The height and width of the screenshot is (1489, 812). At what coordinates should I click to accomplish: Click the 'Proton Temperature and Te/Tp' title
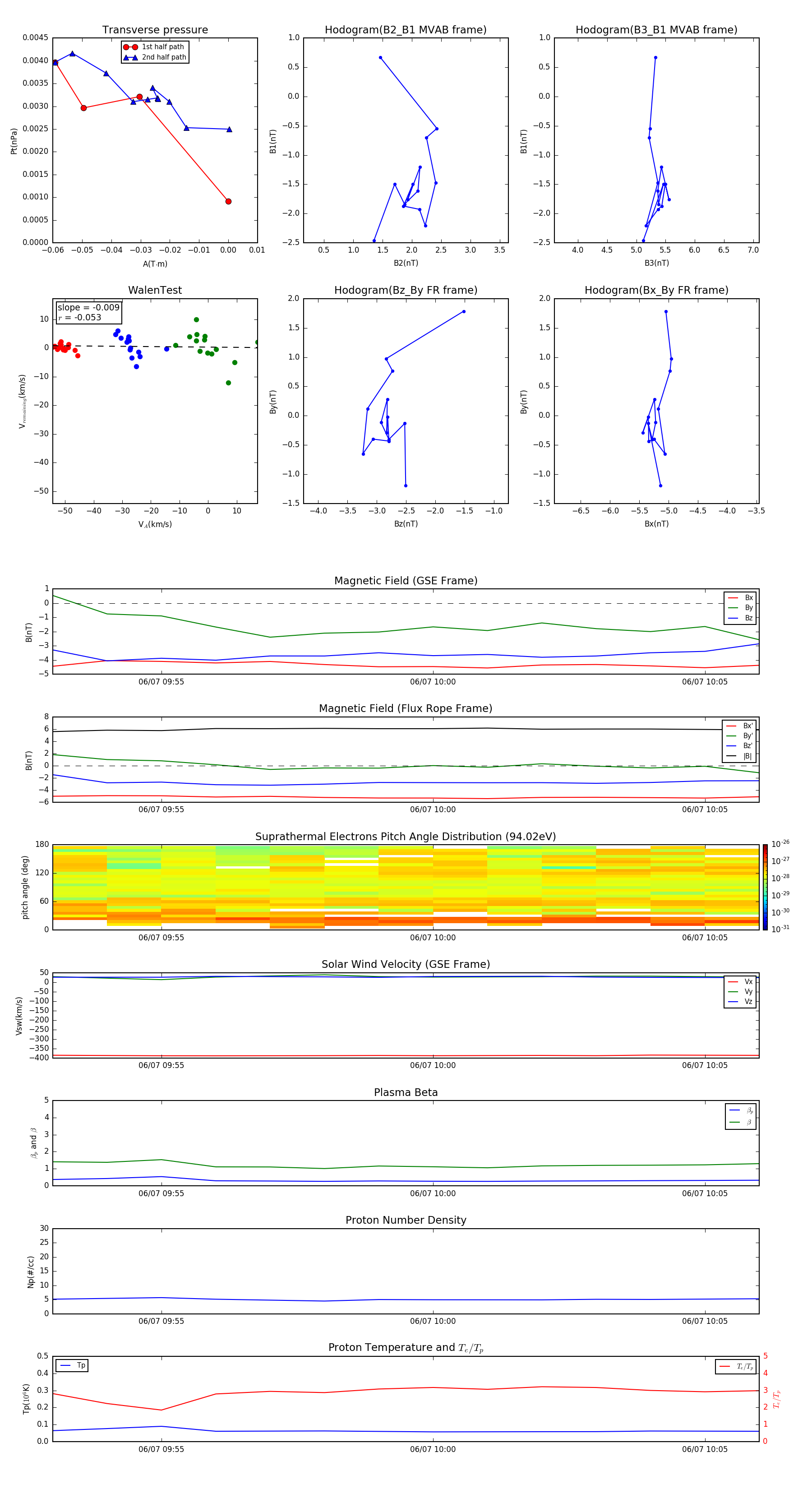coord(406,1348)
